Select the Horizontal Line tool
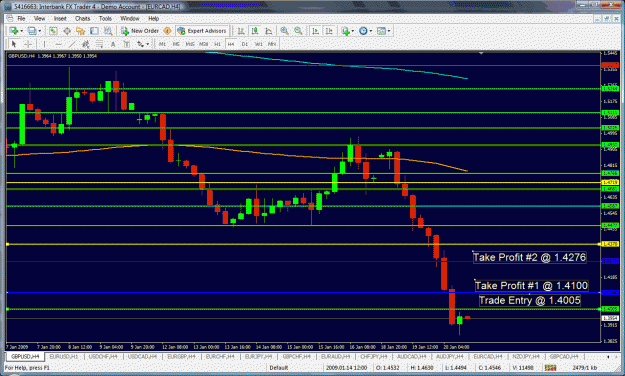Viewport: 625px width, 376px height. click(x=58, y=44)
